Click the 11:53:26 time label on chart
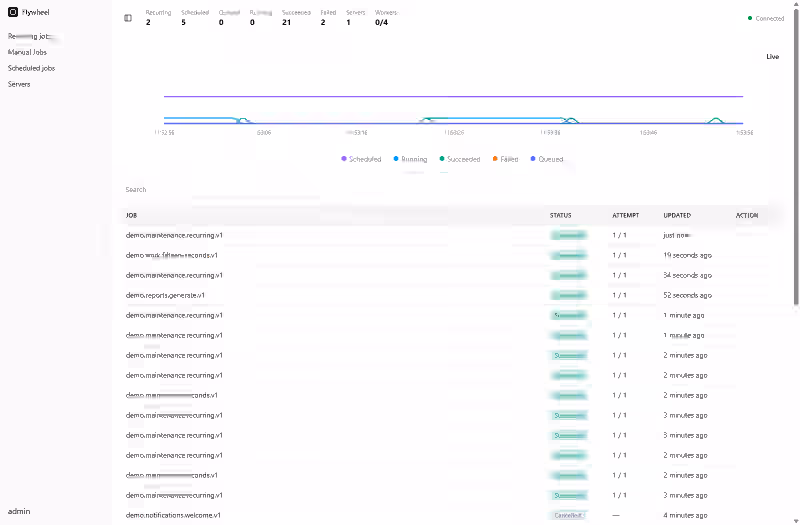The width and height of the screenshot is (800, 525). point(454,133)
